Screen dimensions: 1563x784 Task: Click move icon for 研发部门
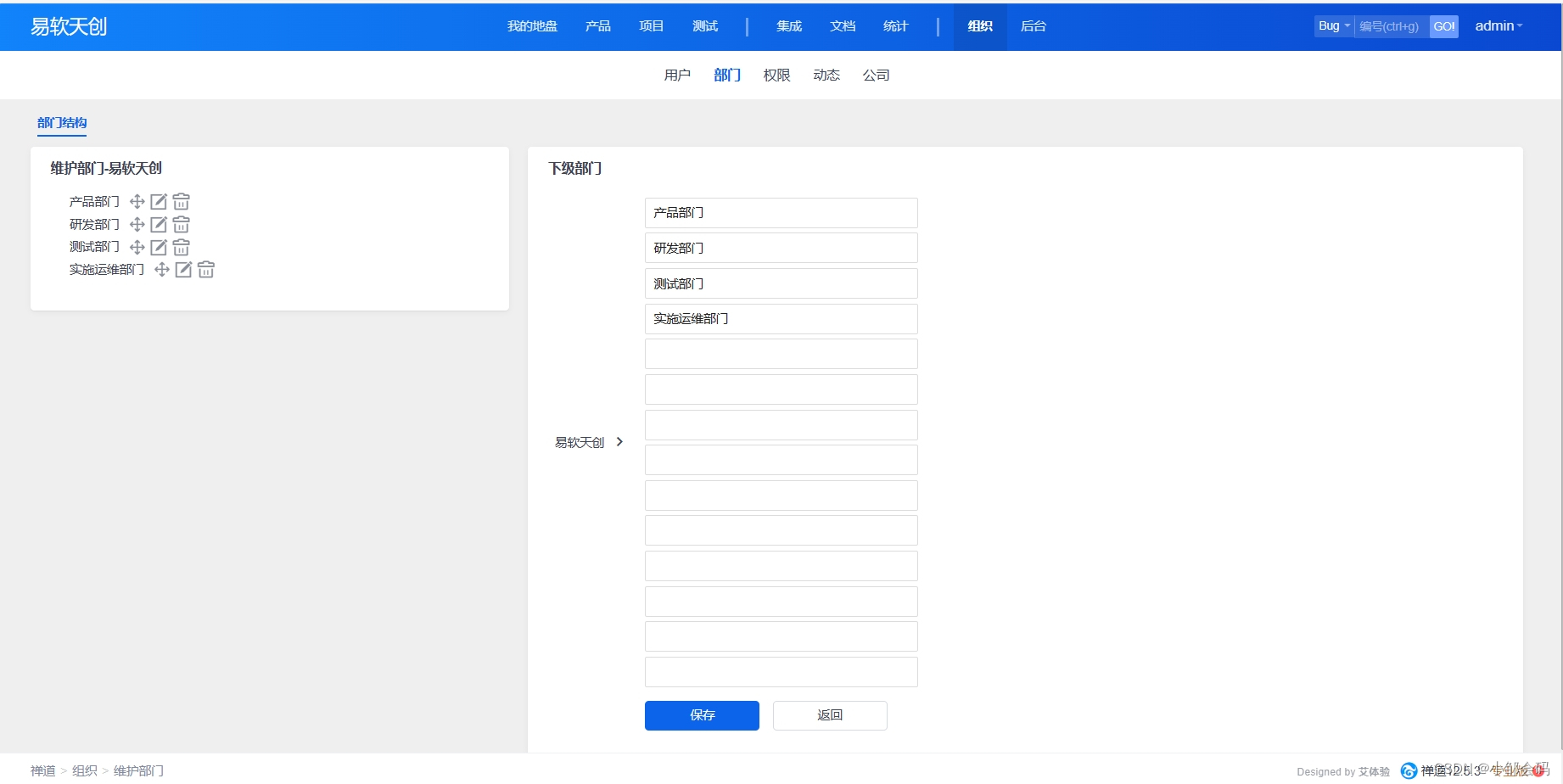(137, 225)
